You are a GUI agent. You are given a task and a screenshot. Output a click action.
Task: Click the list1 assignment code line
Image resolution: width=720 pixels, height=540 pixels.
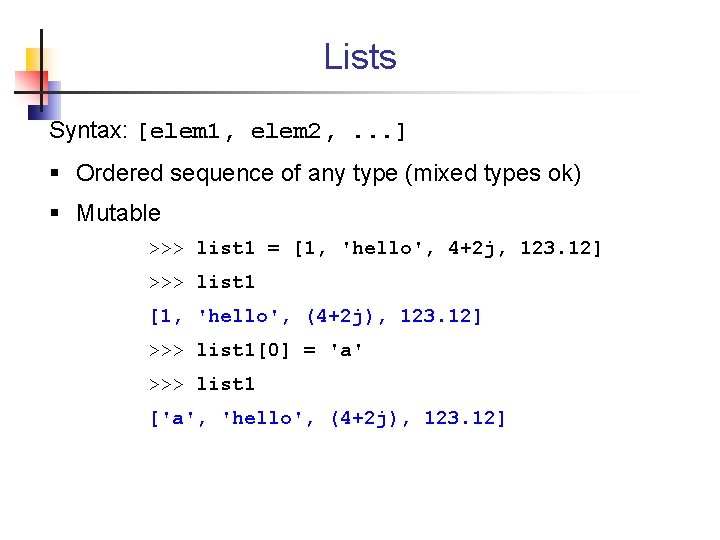pos(375,248)
